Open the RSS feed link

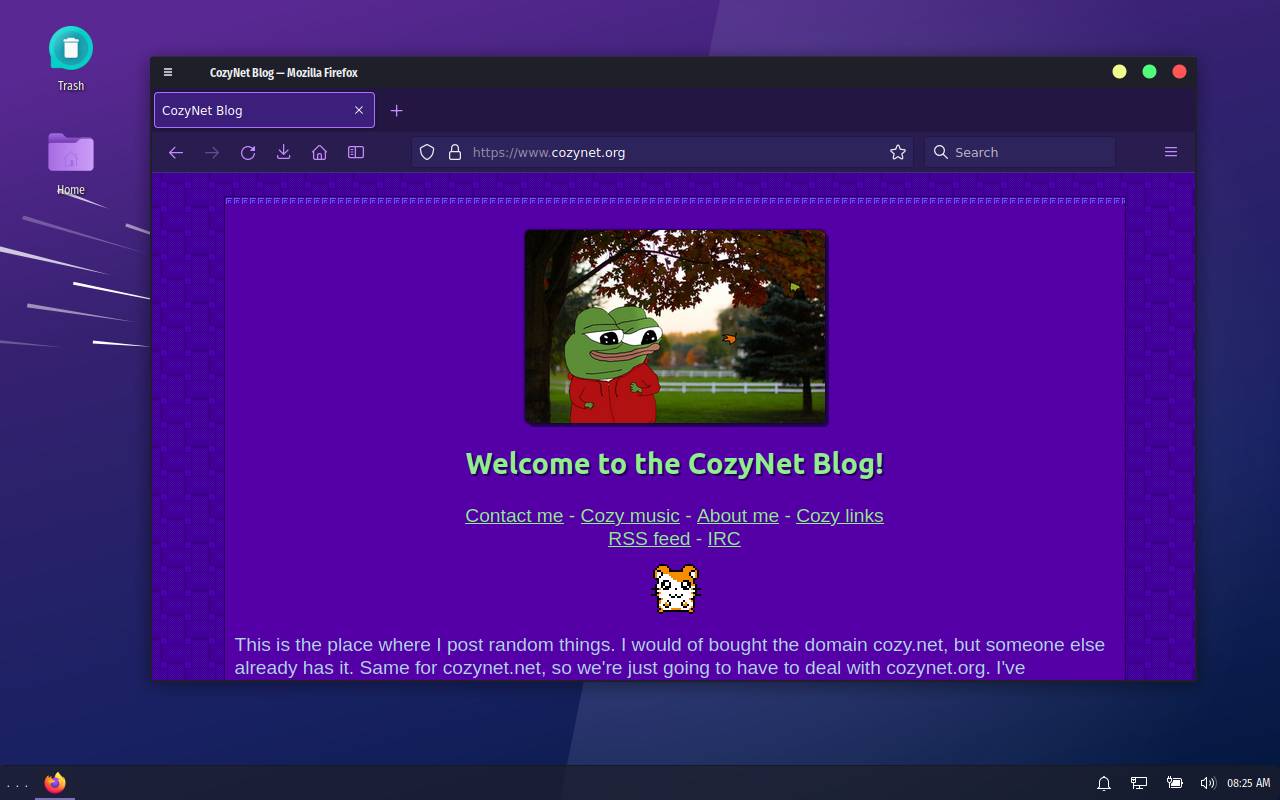click(649, 539)
